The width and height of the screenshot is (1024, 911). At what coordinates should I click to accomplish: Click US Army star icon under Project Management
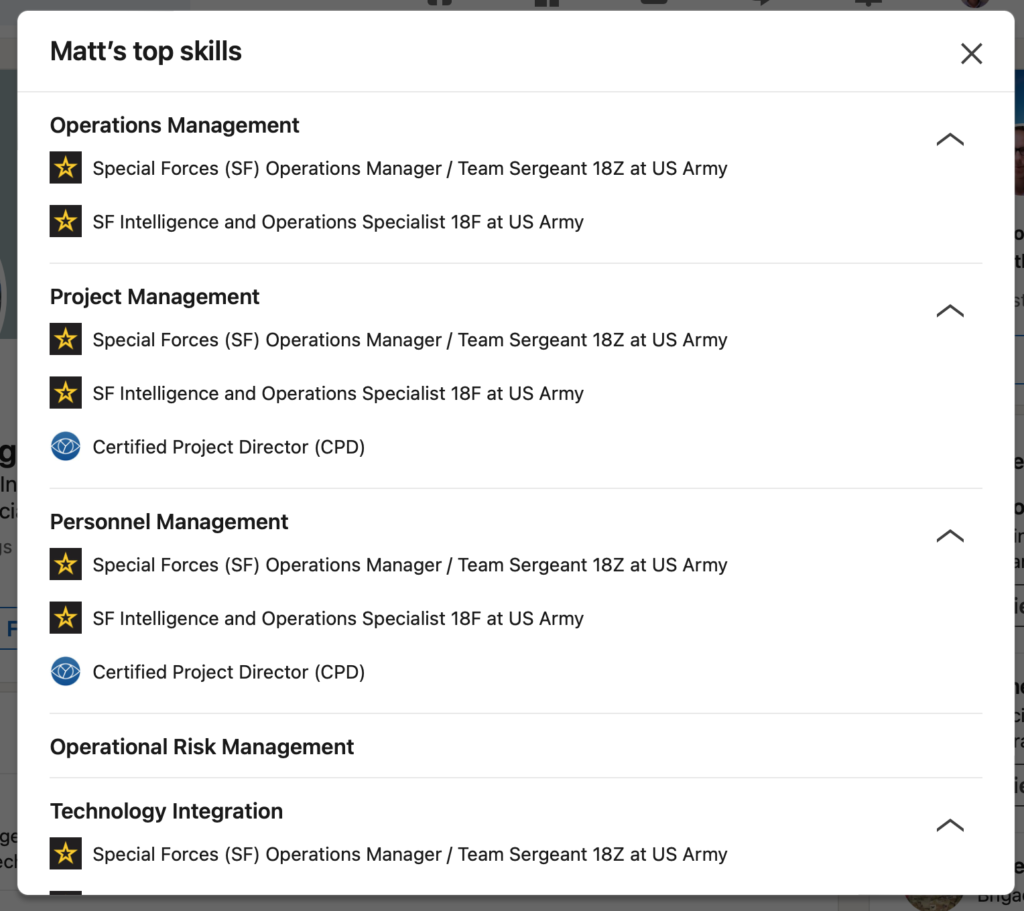click(x=66, y=340)
